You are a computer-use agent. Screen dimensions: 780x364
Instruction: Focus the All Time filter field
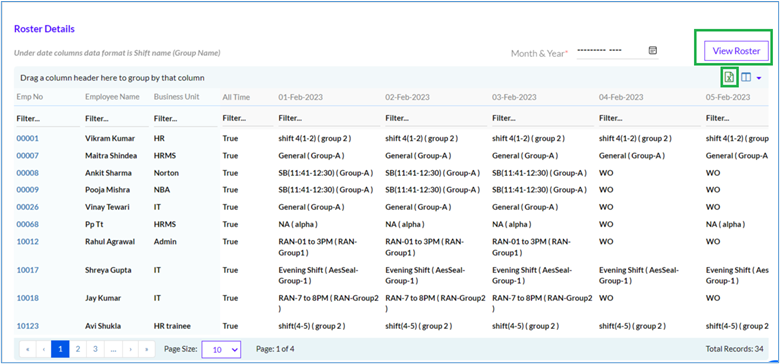[247, 119]
